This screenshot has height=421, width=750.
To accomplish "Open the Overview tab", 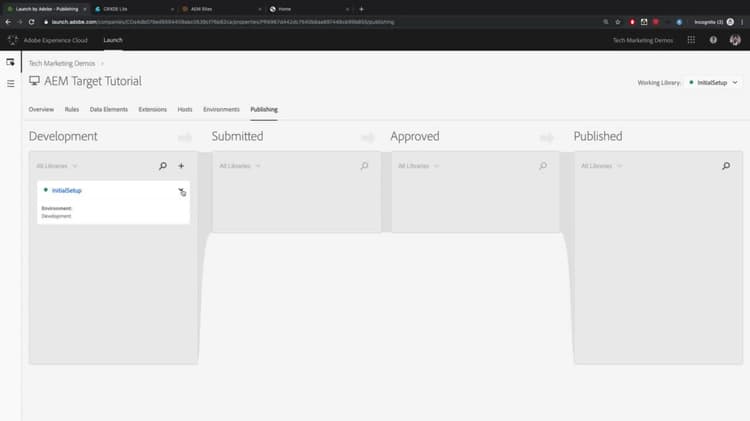I will coord(41,110).
